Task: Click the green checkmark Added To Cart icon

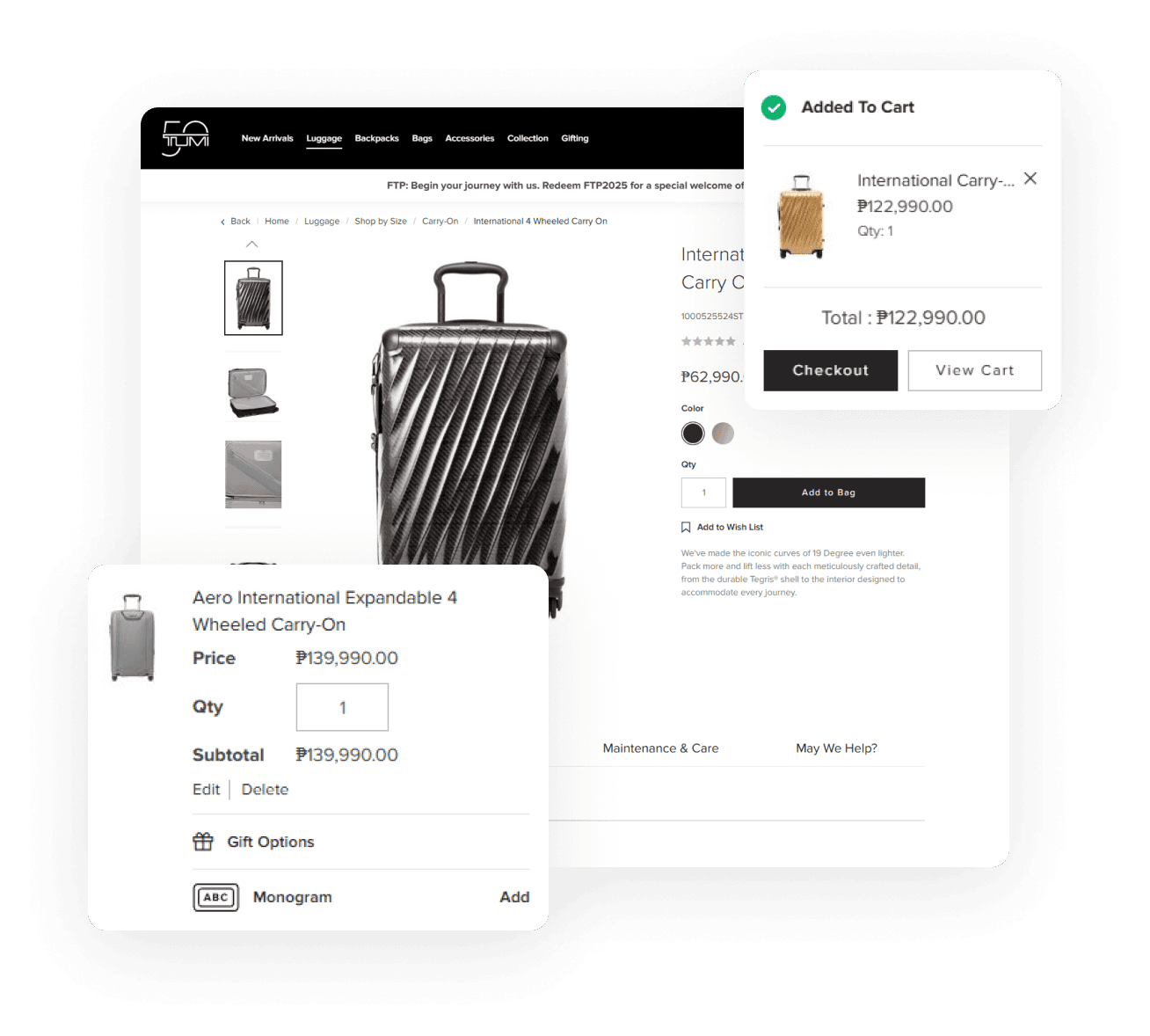Action: [774, 107]
